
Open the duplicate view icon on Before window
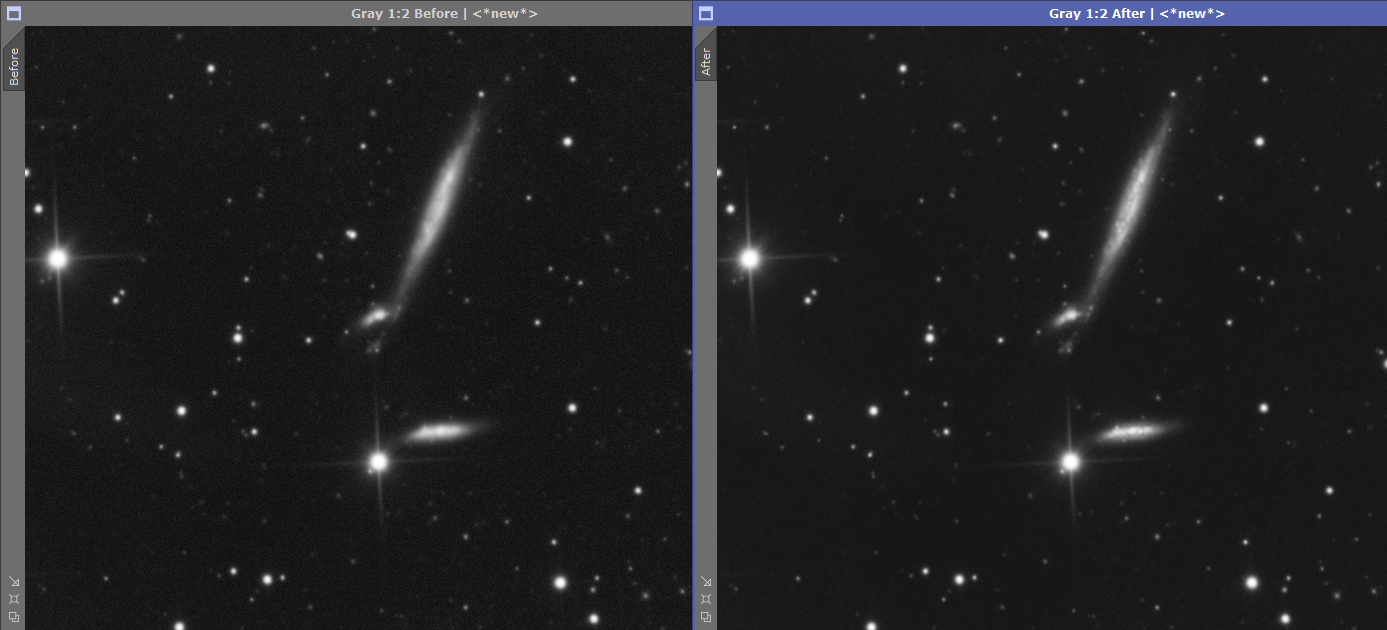(x=14, y=617)
